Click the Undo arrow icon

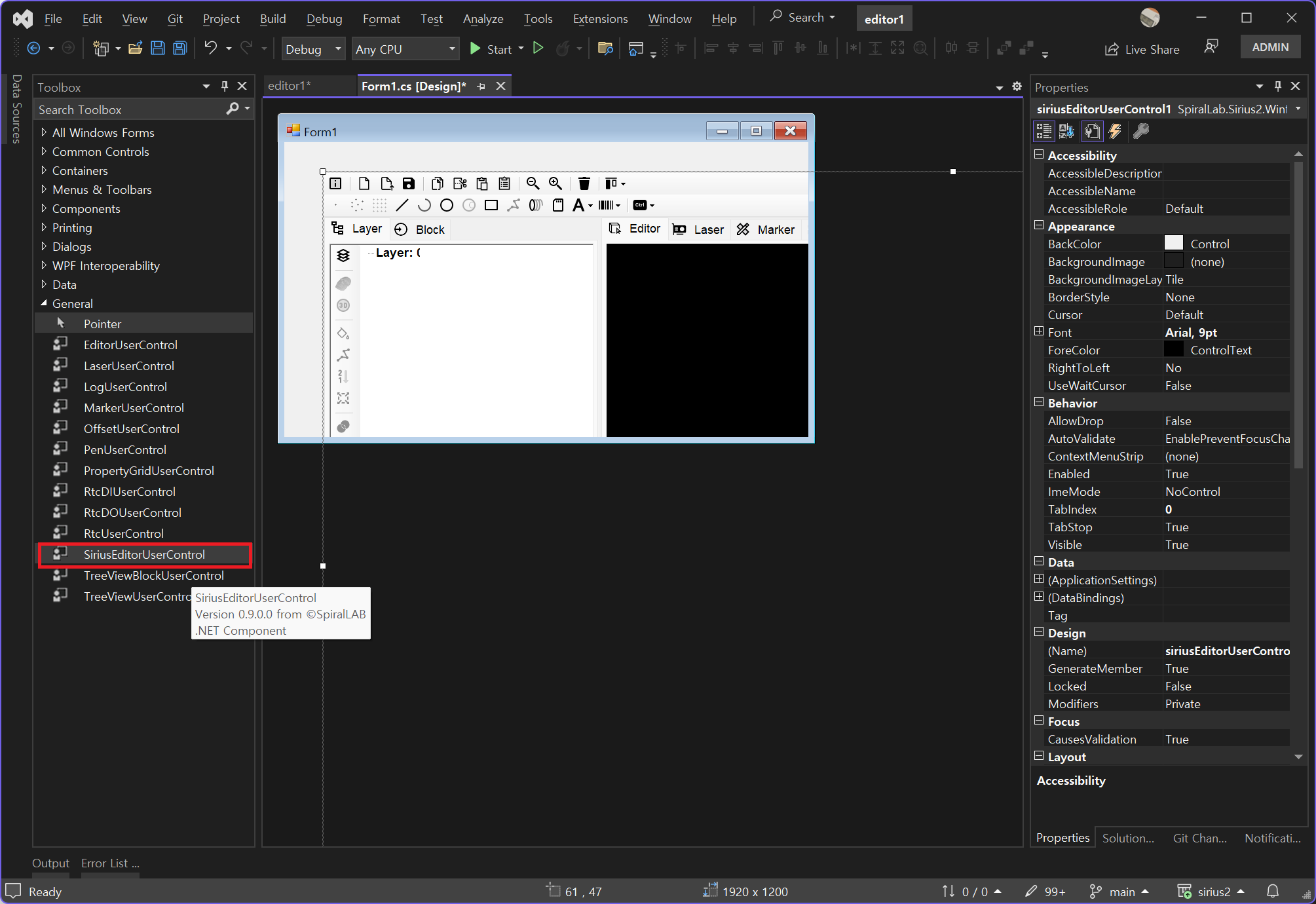210,48
